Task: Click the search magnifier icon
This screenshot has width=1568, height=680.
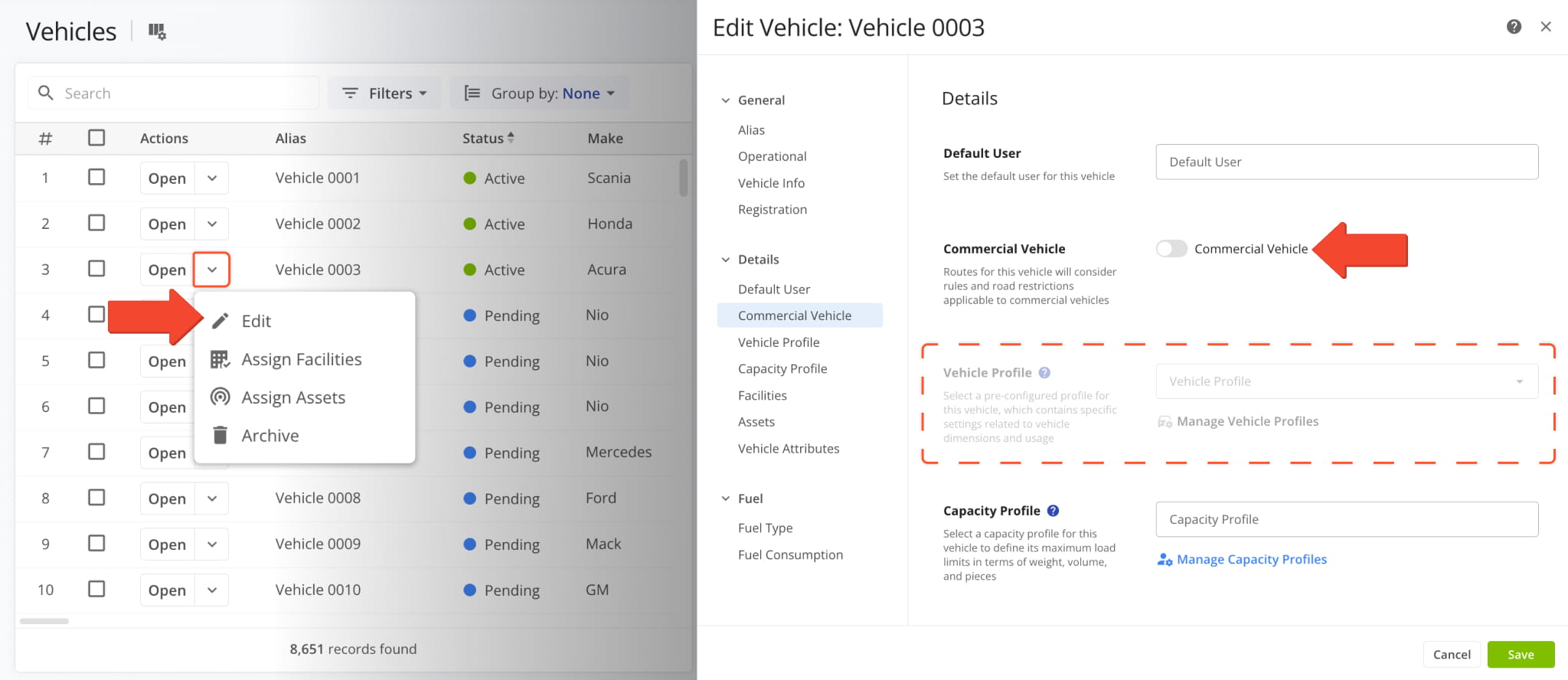Action: 46,93
